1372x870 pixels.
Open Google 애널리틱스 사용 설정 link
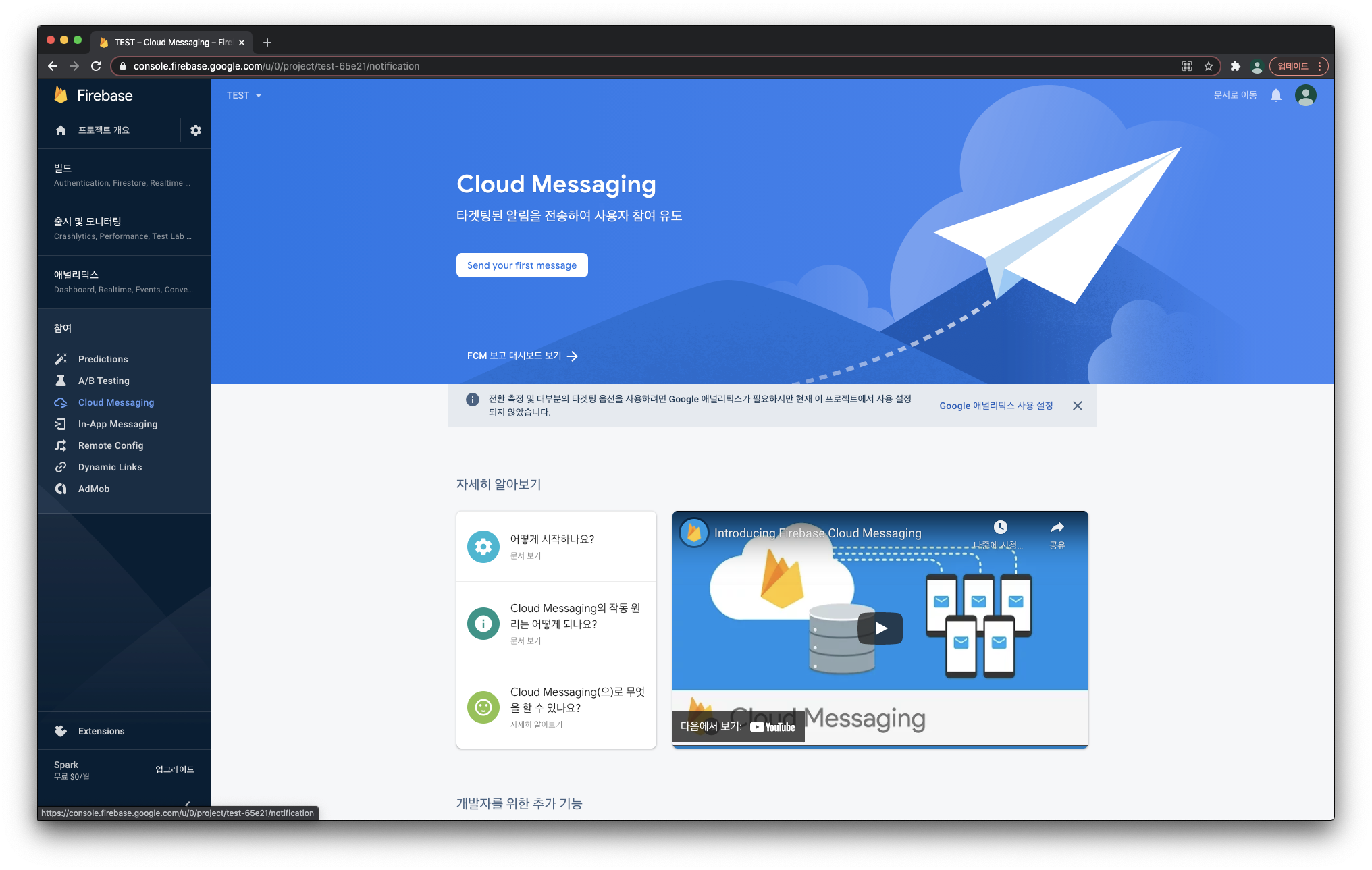996,406
